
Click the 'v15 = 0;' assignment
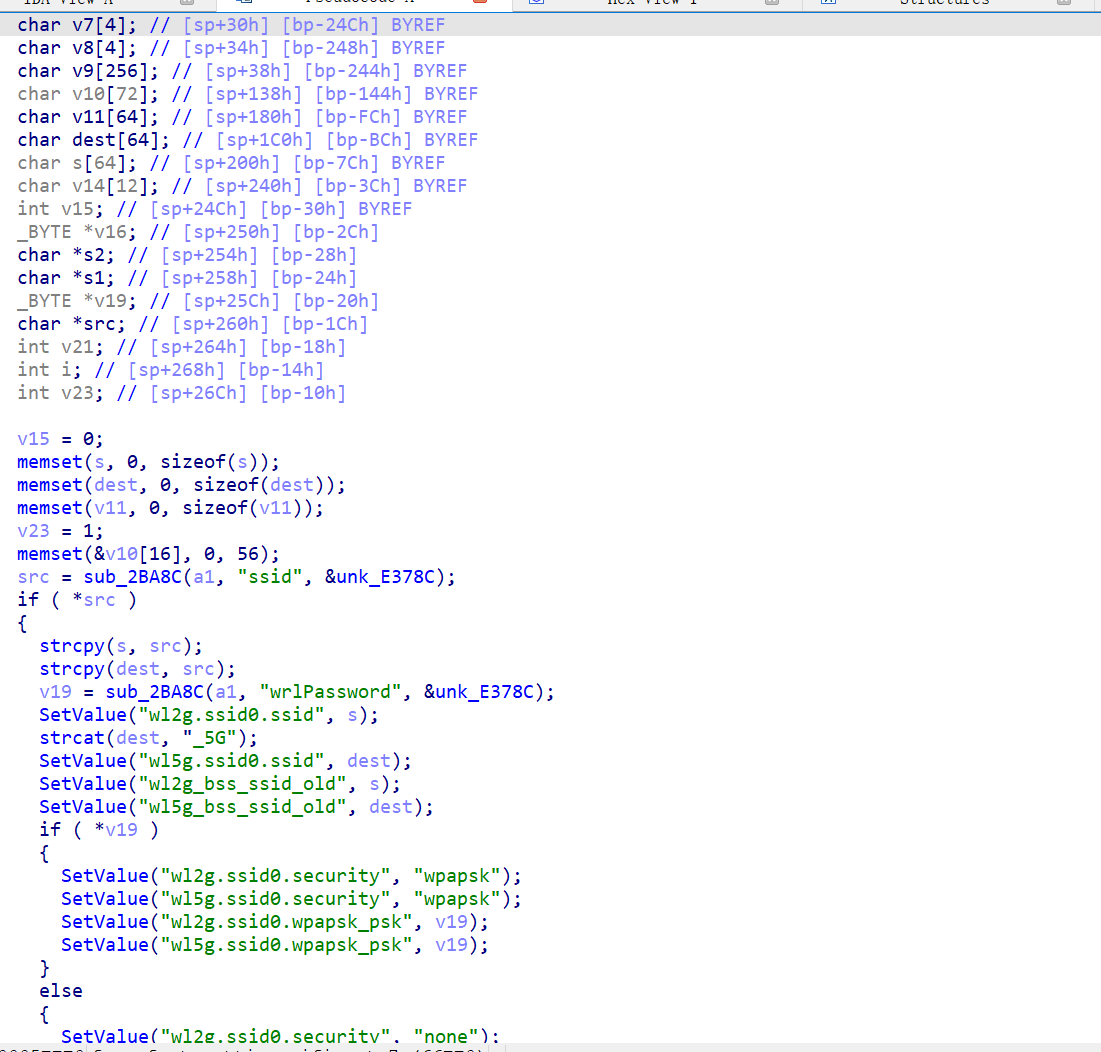60,439
